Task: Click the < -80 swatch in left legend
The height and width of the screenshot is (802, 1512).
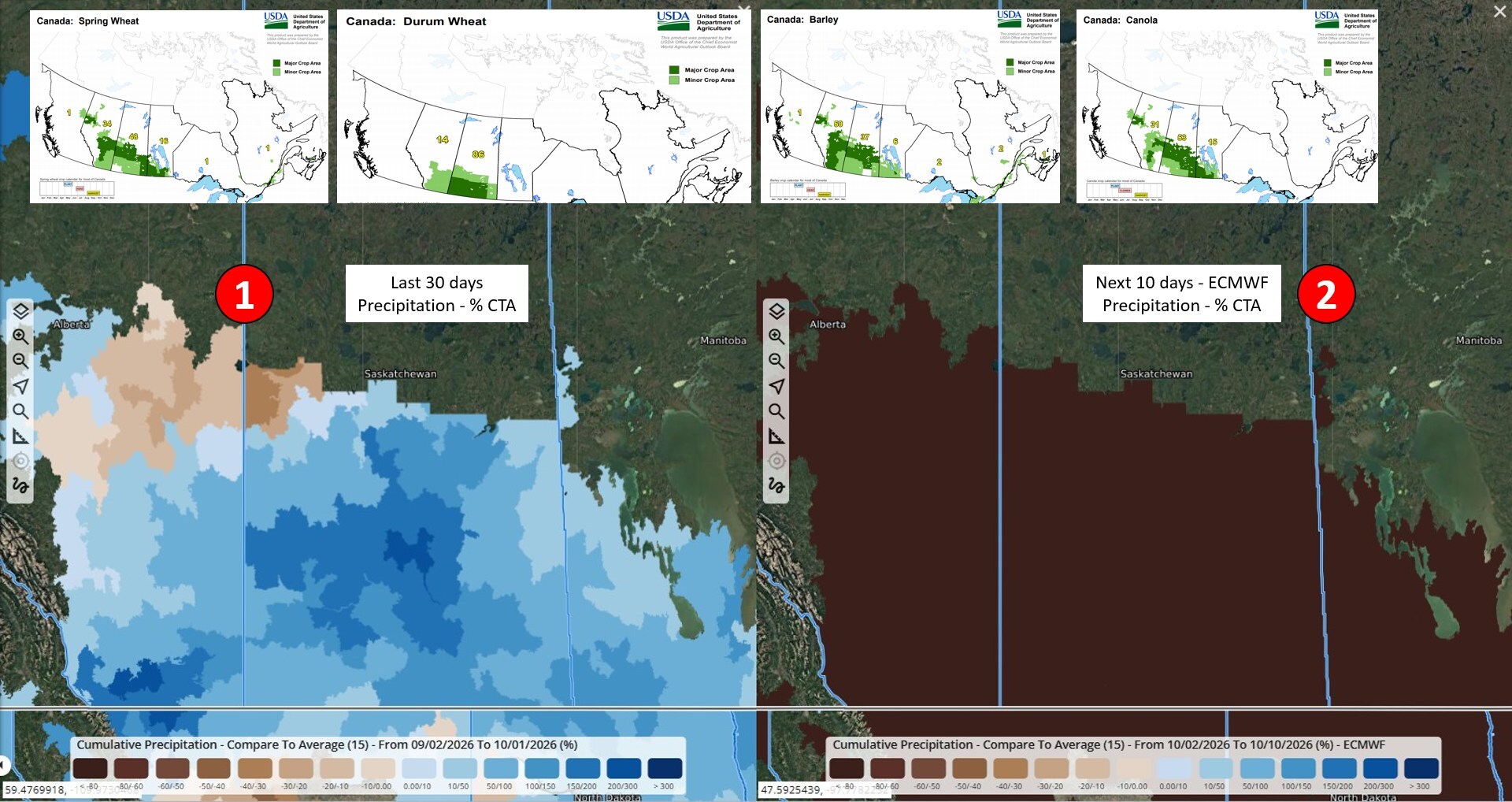Action: click(x=90, y=768)
